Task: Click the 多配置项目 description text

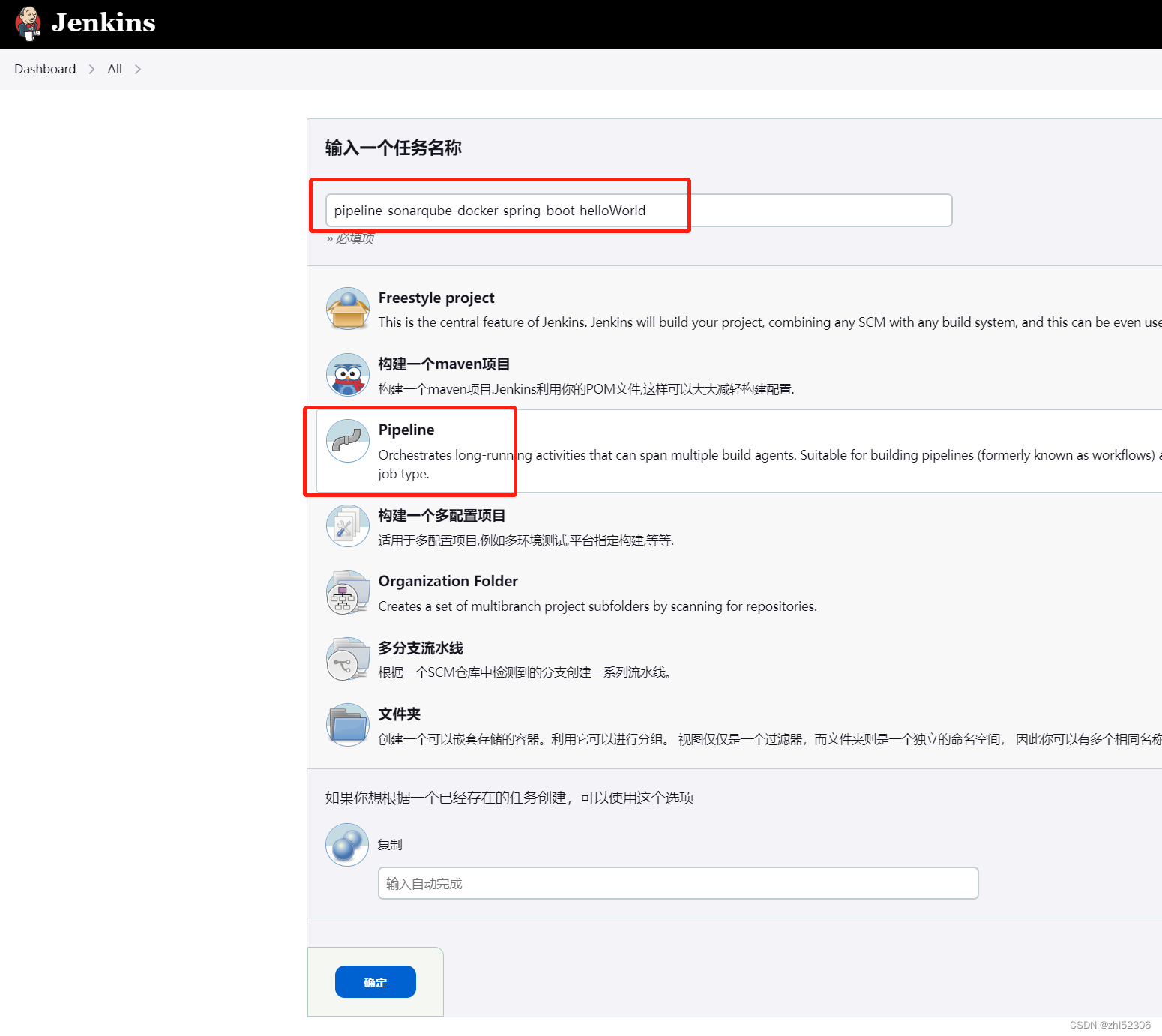Action: [526, 540]
